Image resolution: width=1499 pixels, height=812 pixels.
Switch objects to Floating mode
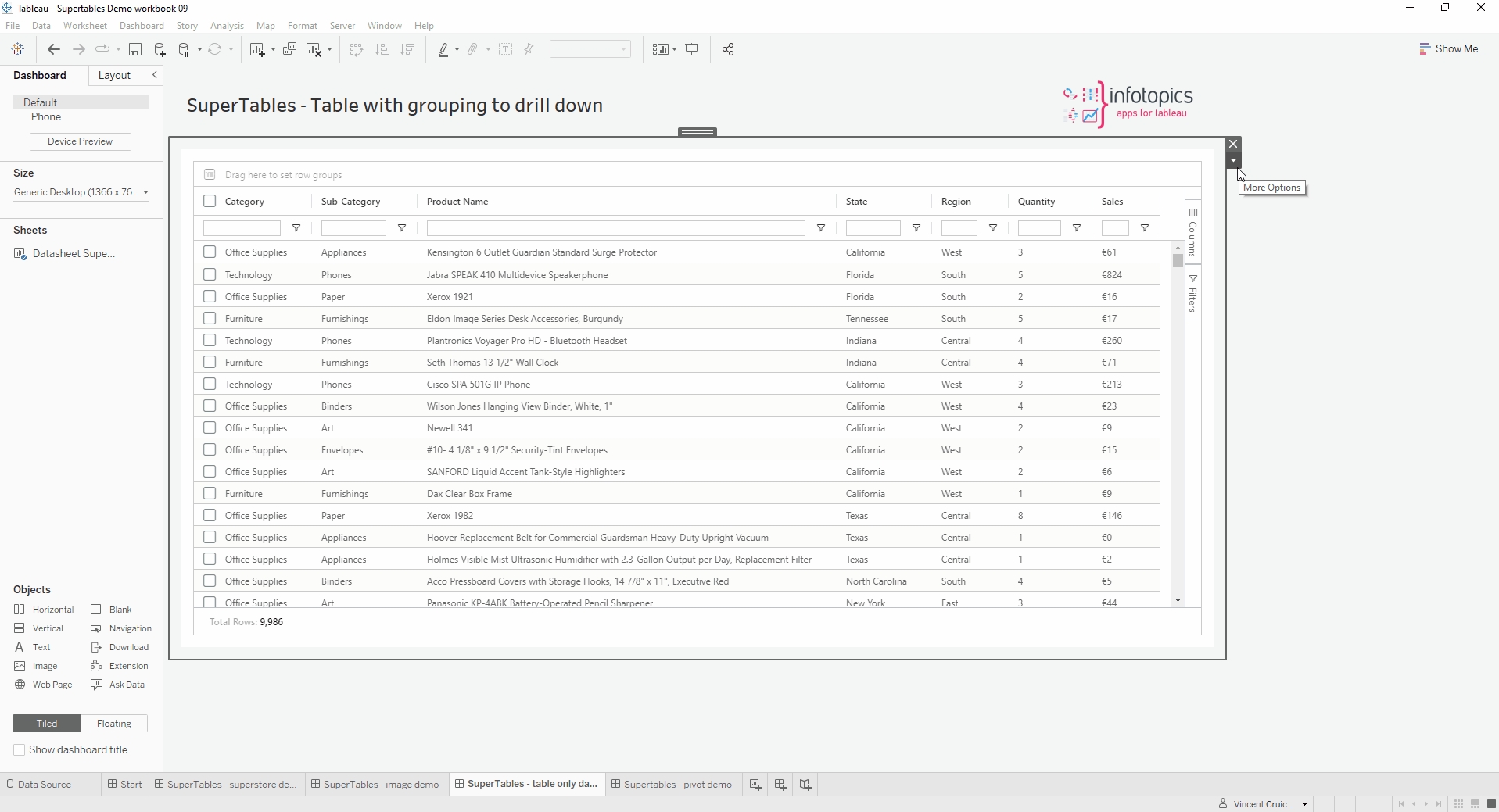[114, 724]
